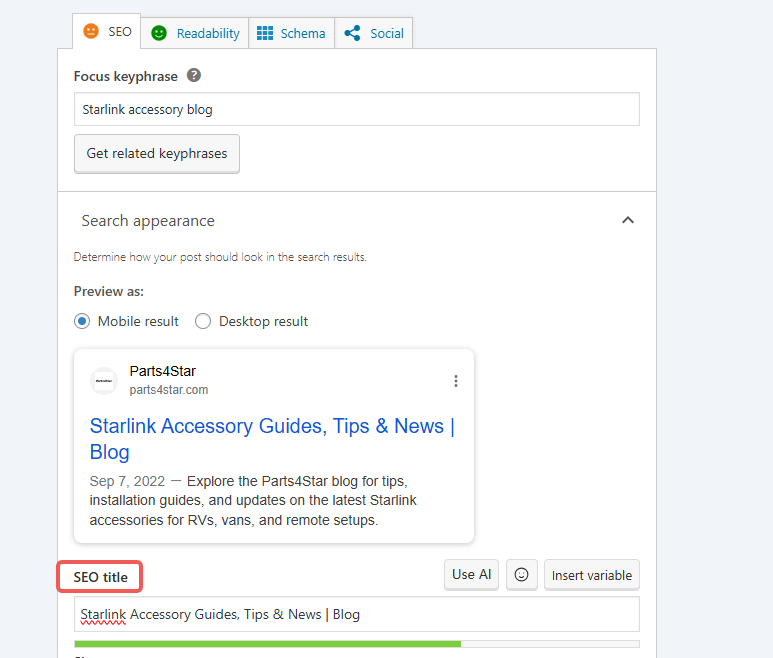Select Mobile result preview option
Image resolution: width=773 pixels, height=658 pixels.
82,321
